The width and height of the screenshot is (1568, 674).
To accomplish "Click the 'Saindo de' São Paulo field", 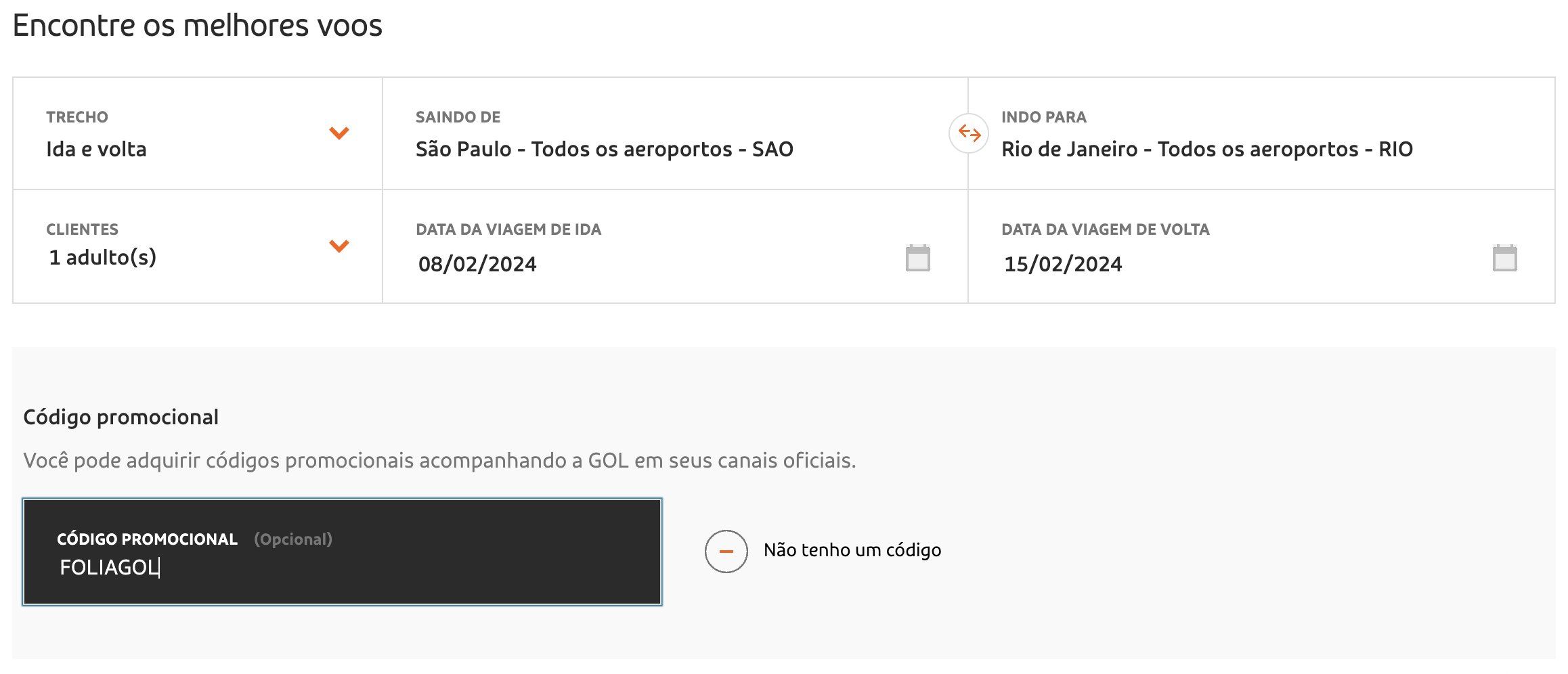I will click(x=675, y=133).
